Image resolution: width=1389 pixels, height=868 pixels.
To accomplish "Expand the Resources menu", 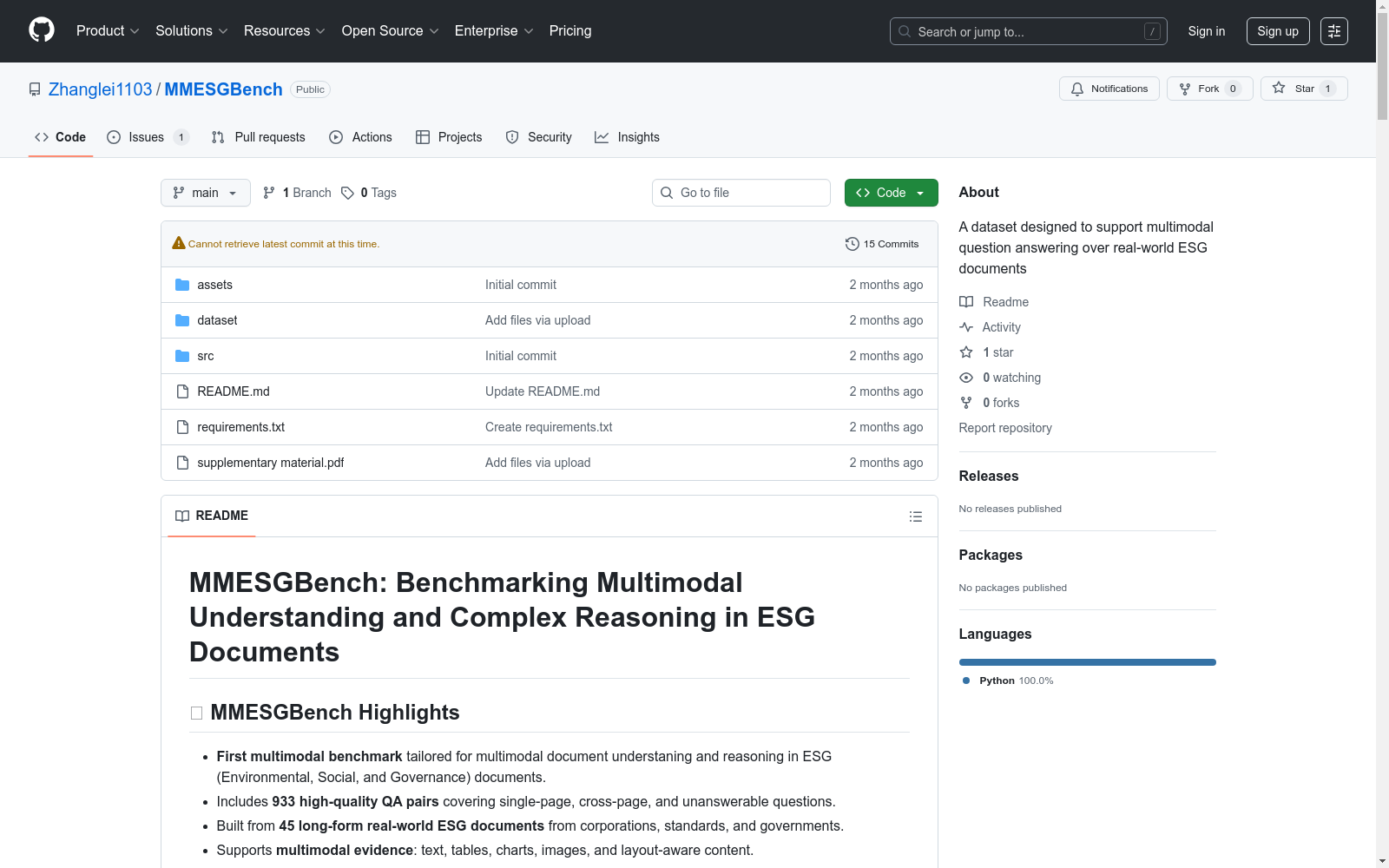I will pos(285,31).
